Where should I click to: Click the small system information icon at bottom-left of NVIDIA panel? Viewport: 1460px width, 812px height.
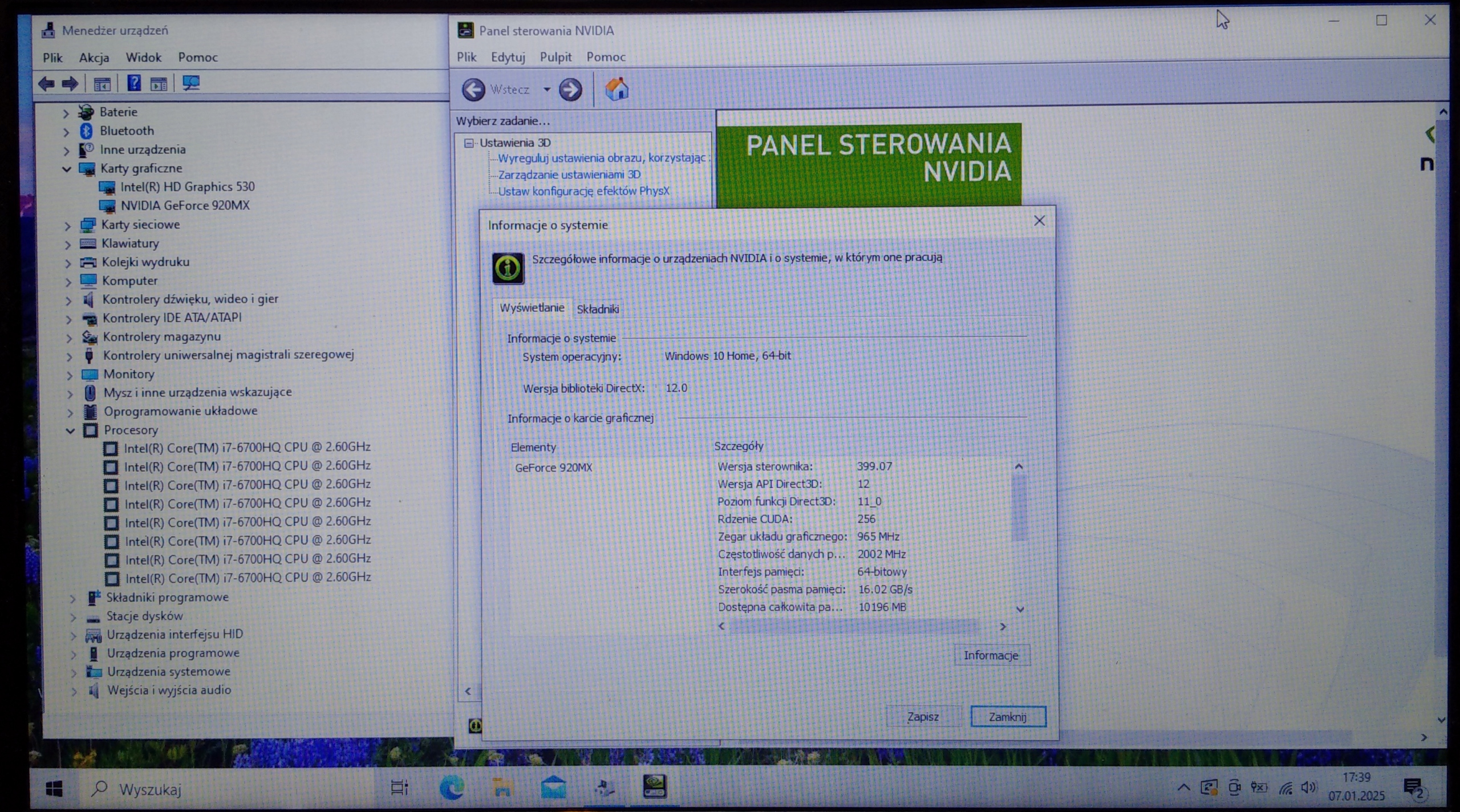[474, 725]
